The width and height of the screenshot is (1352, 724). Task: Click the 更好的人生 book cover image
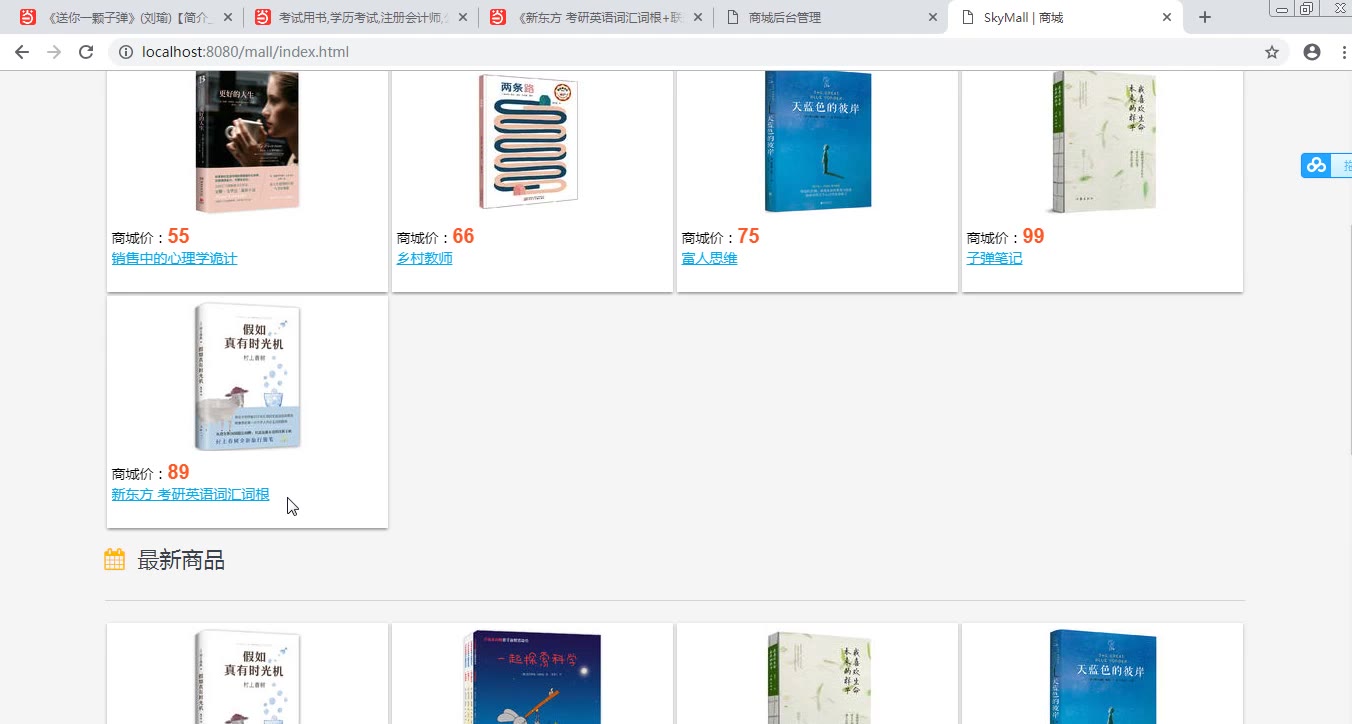[x=247, y=141]
